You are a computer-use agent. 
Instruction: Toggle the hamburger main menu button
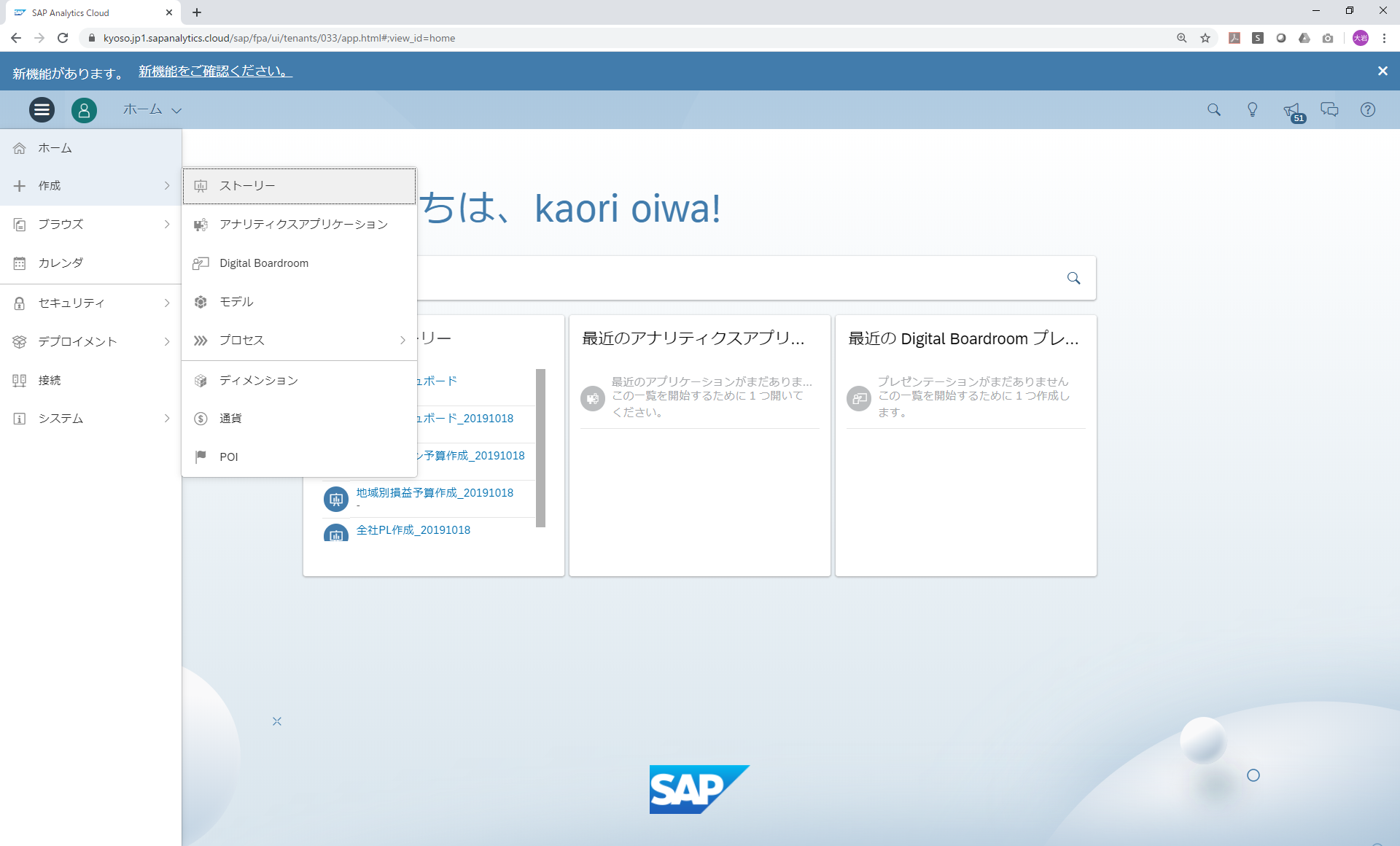[42, 109]
